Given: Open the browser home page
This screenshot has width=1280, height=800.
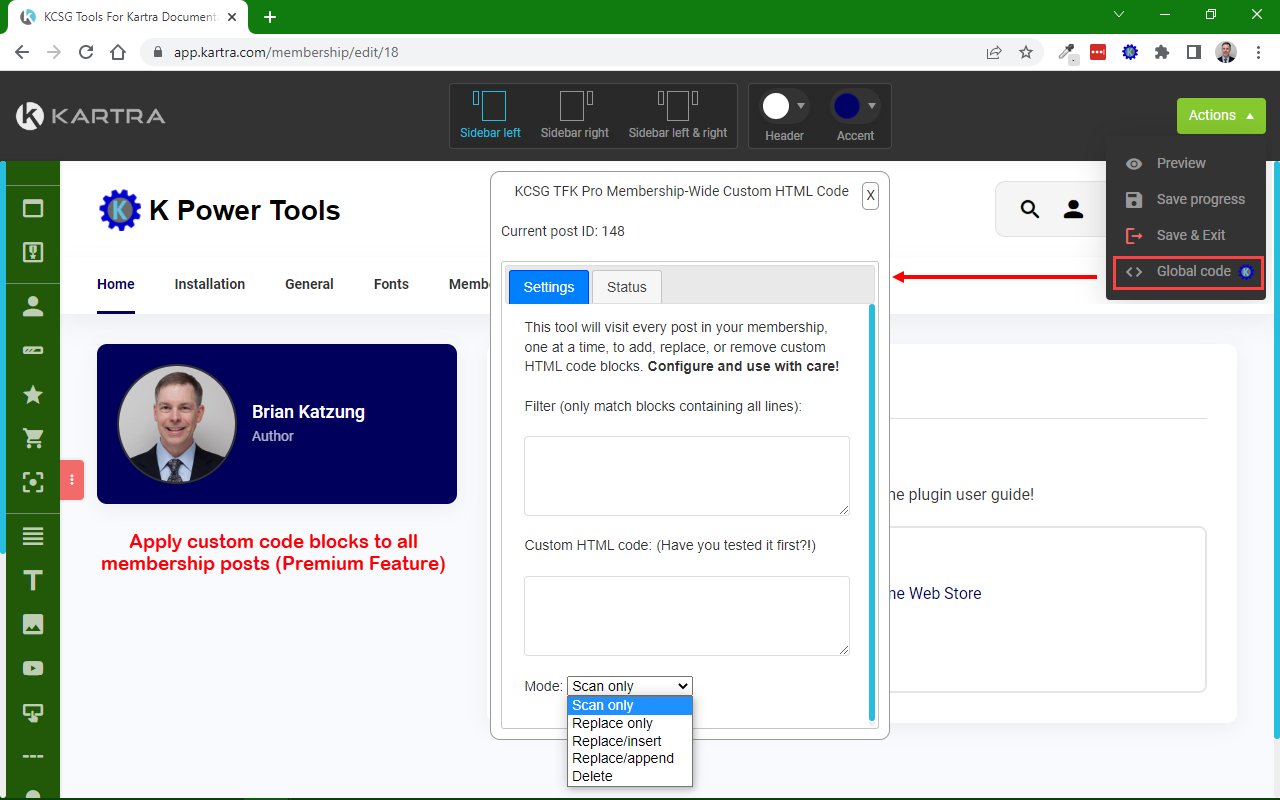Looking at the screenshot, I should [118, 52].
